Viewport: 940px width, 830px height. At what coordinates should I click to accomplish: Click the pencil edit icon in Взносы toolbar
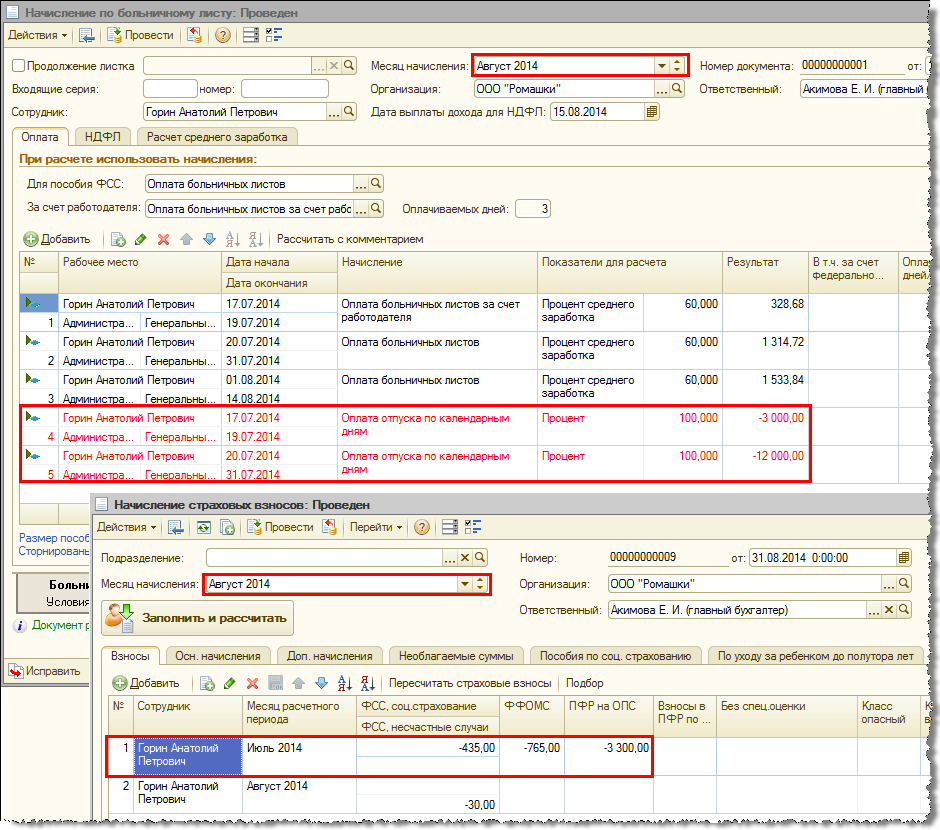230,683
